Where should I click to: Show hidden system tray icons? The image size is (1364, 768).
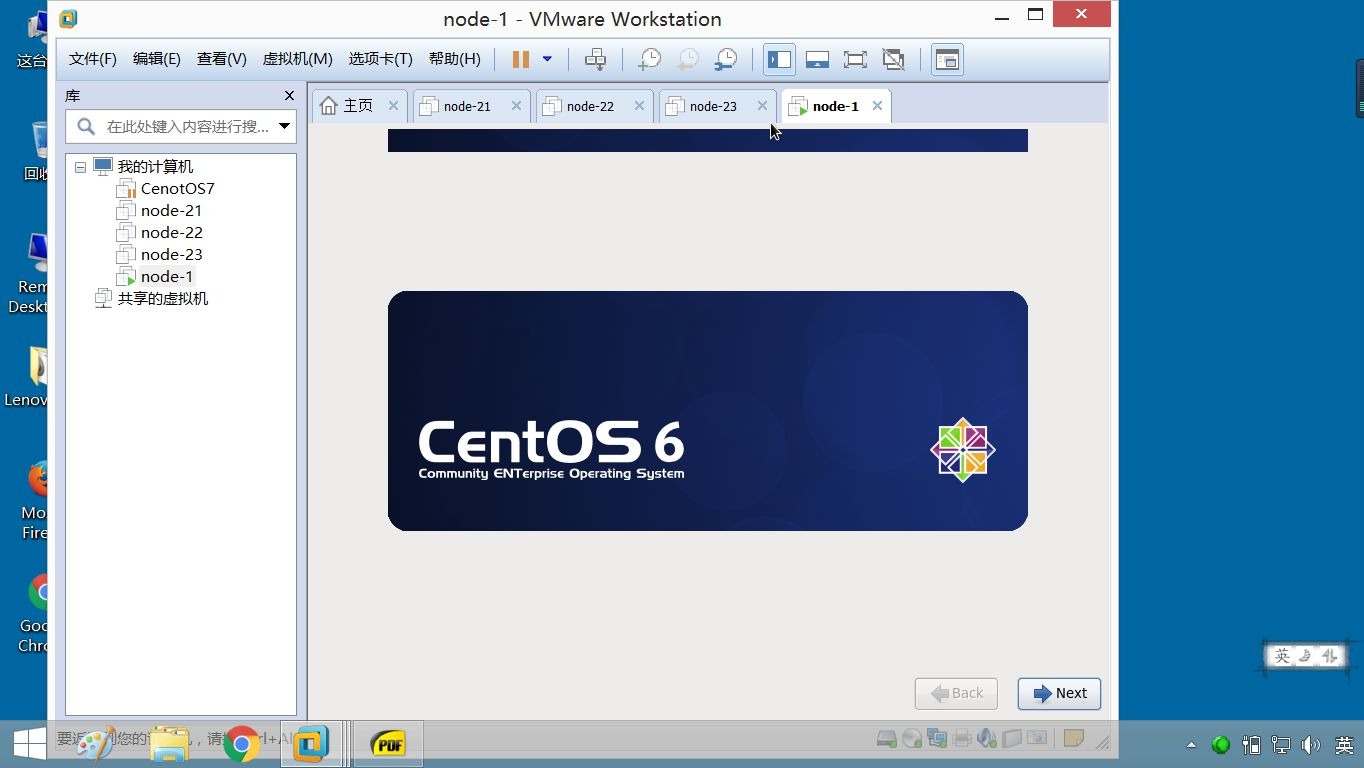click(1191, 745)
